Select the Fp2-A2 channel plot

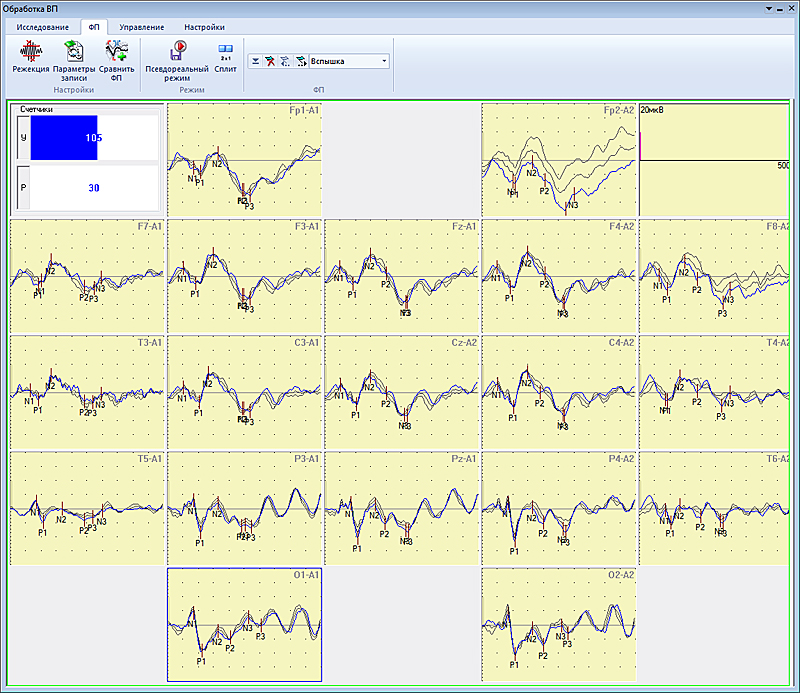(559, 160)
